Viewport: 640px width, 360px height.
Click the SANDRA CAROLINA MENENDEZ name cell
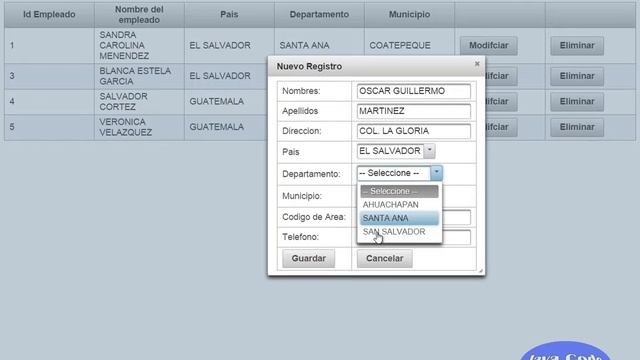click(139, 45)
